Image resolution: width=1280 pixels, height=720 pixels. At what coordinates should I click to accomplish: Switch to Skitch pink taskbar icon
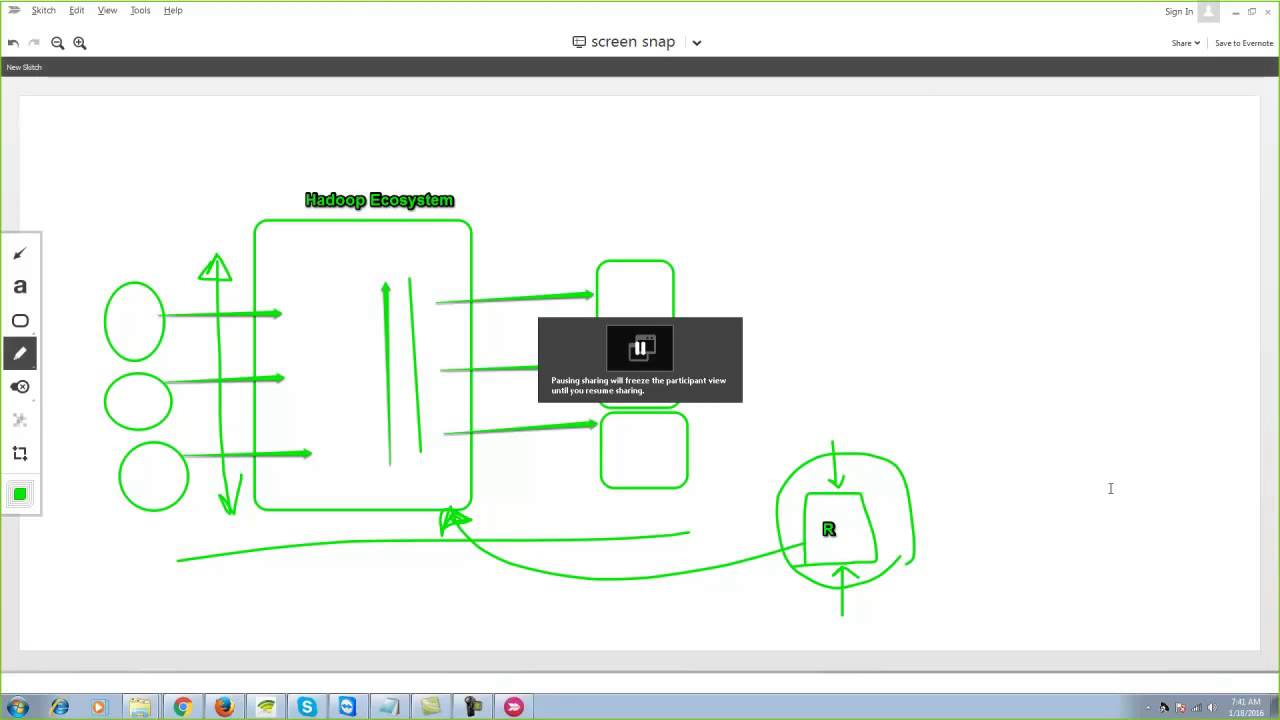[x=514, y=707]
